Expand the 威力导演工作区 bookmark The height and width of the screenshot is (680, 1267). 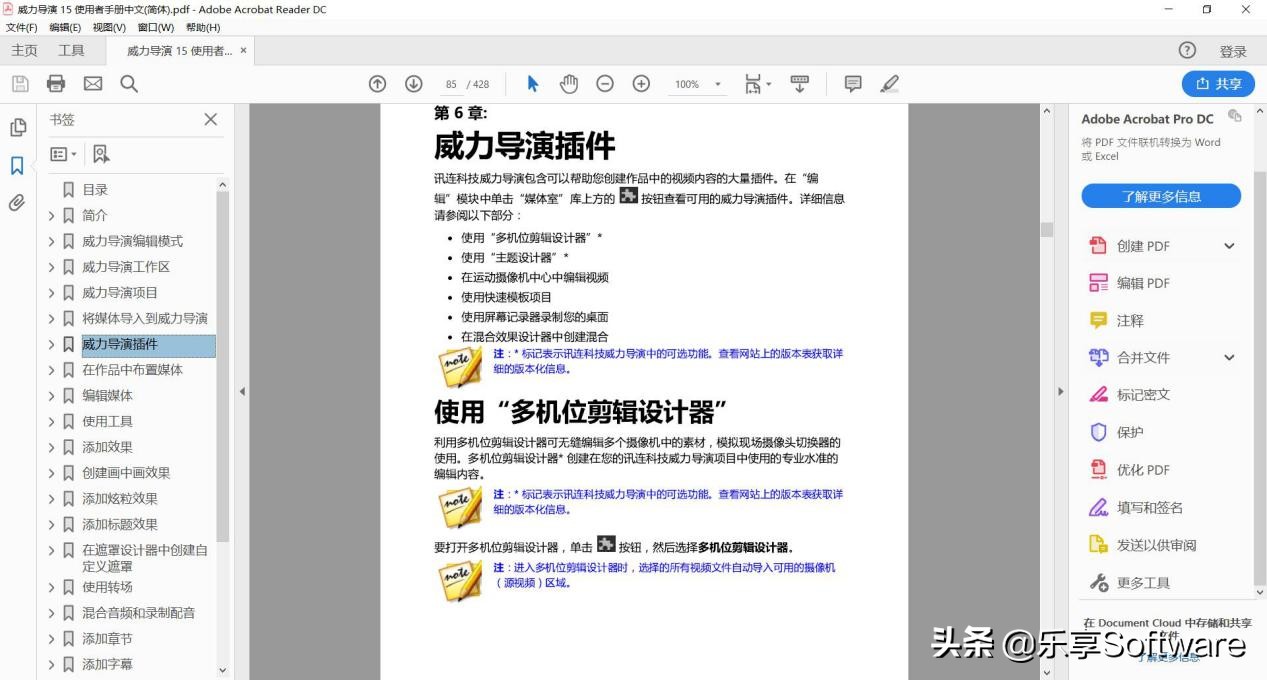click(x=51, y=267)
